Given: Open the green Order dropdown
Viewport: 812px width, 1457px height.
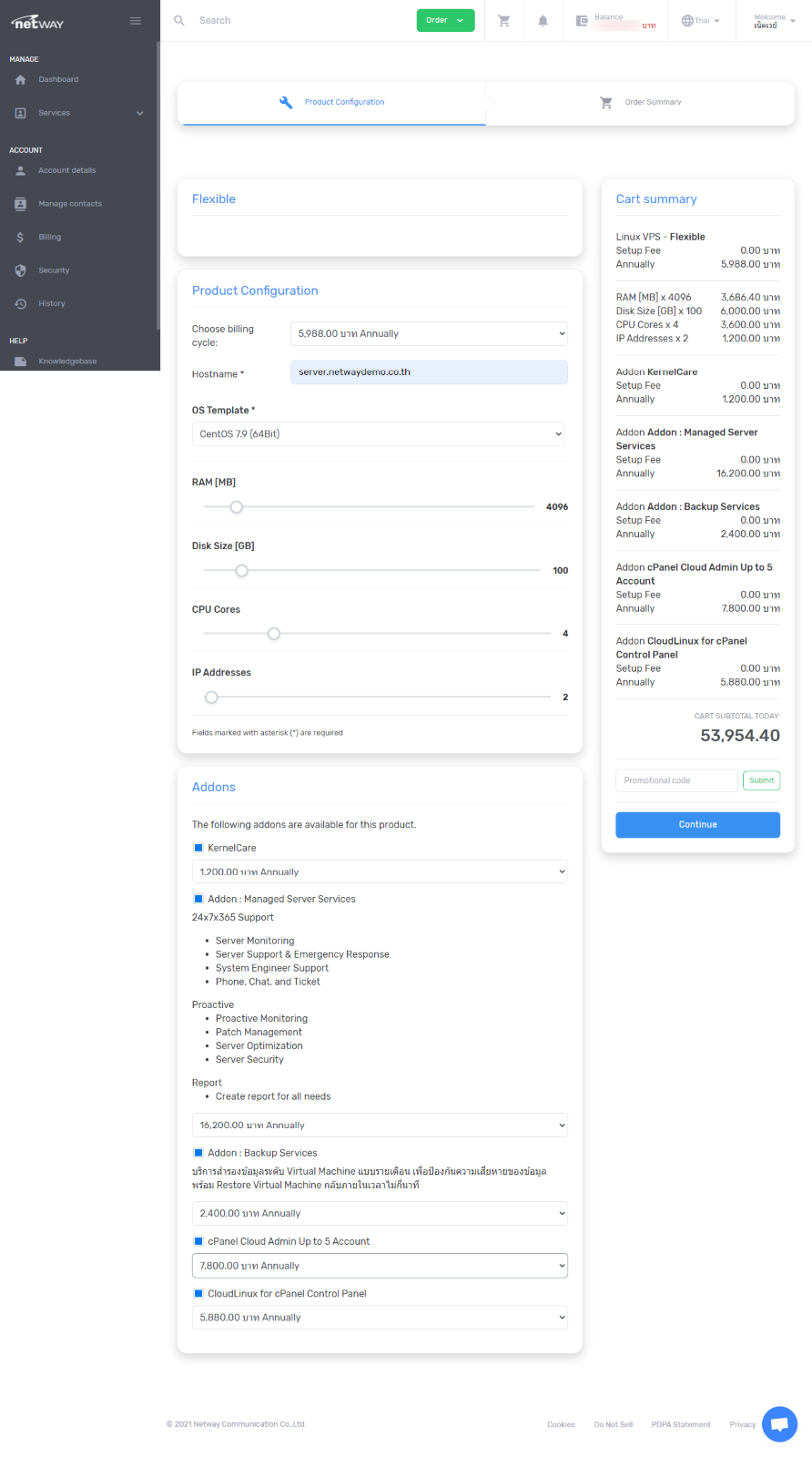Looking at the screenshot, I should [x=445, y=20].
